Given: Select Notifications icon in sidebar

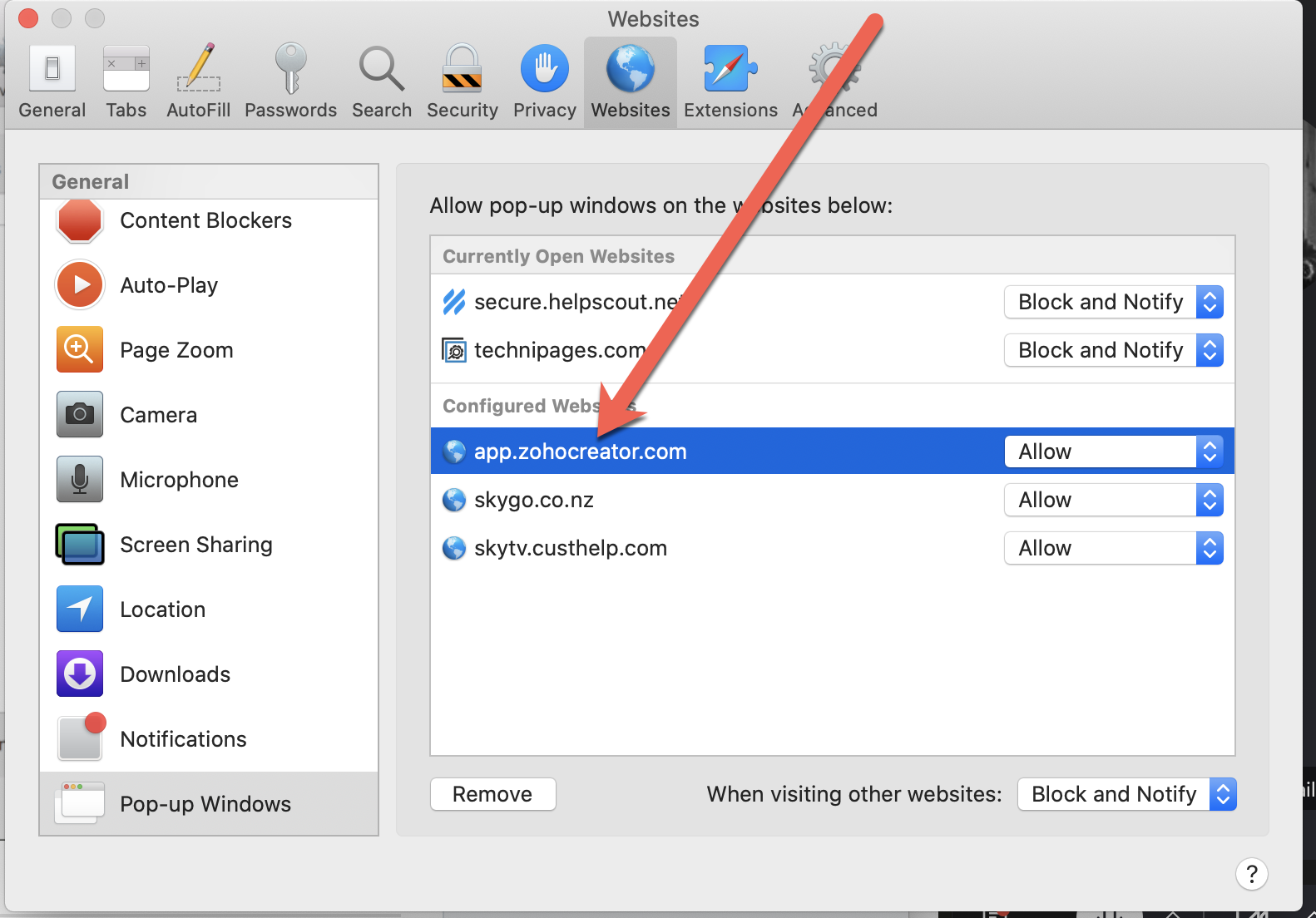Looking at the screenshot, I should click(x=82, y=737).
